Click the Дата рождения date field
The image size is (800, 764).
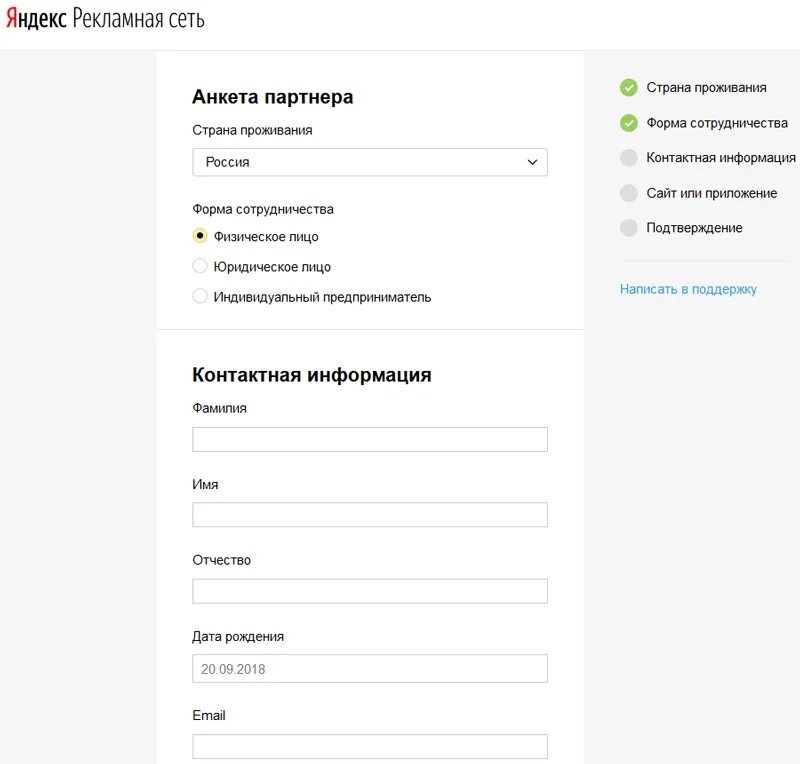point(369,669)
